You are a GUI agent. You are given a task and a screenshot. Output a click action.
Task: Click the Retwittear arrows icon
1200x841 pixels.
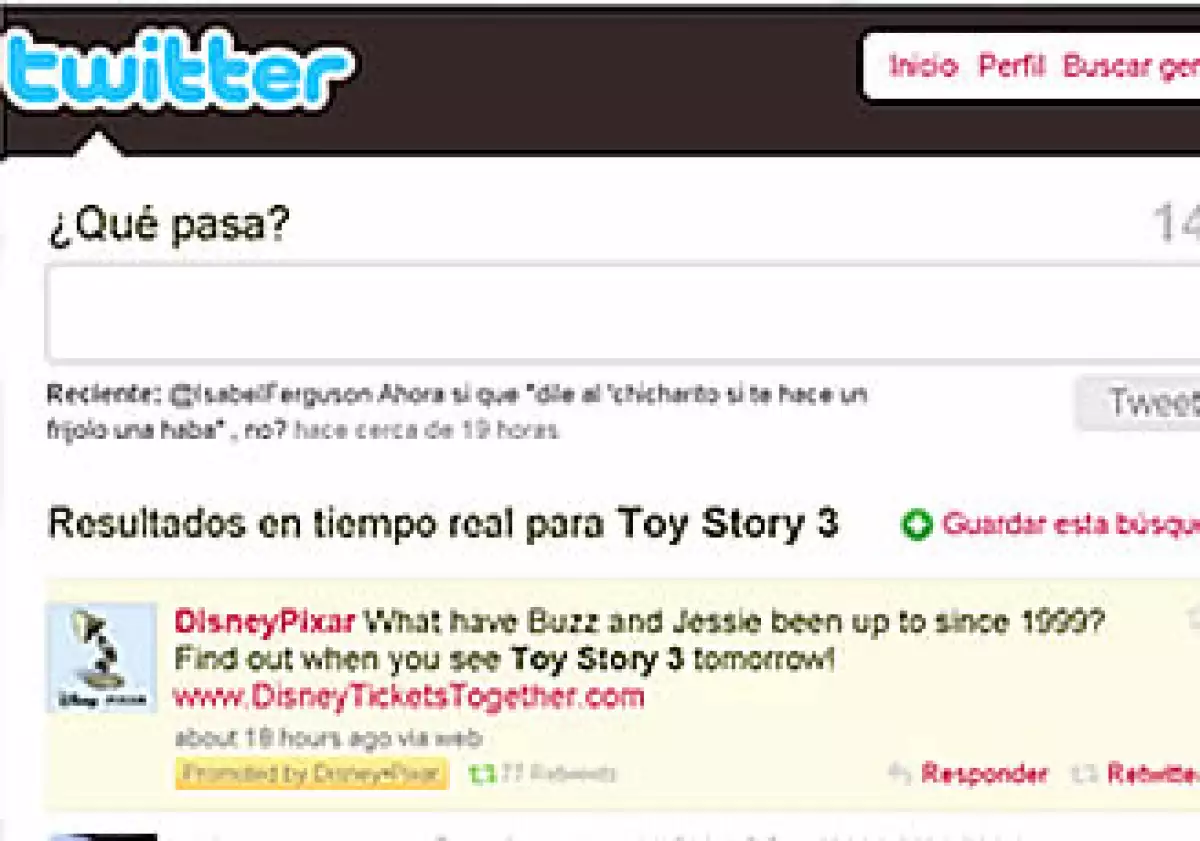click(x=1085, y=773)
